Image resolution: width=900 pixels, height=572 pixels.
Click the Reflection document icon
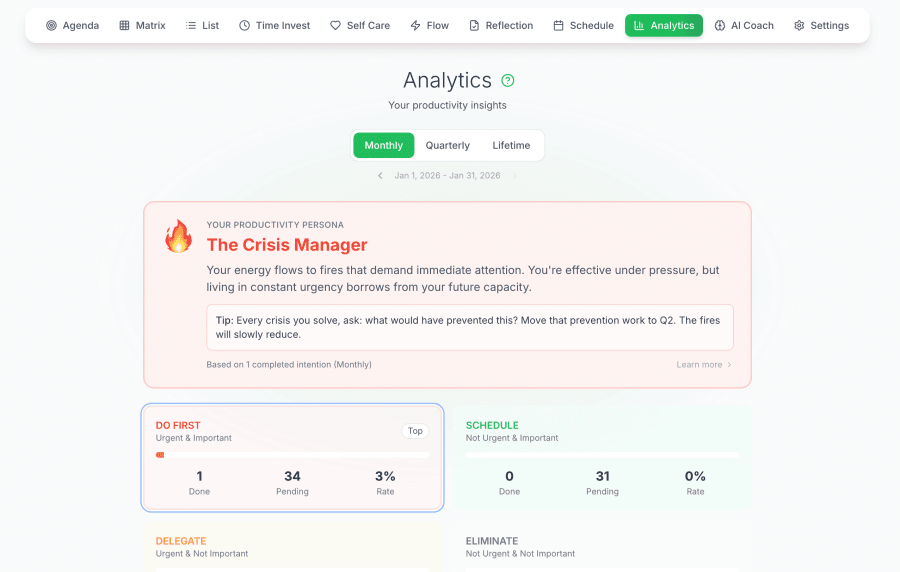(x=474, y=25)
